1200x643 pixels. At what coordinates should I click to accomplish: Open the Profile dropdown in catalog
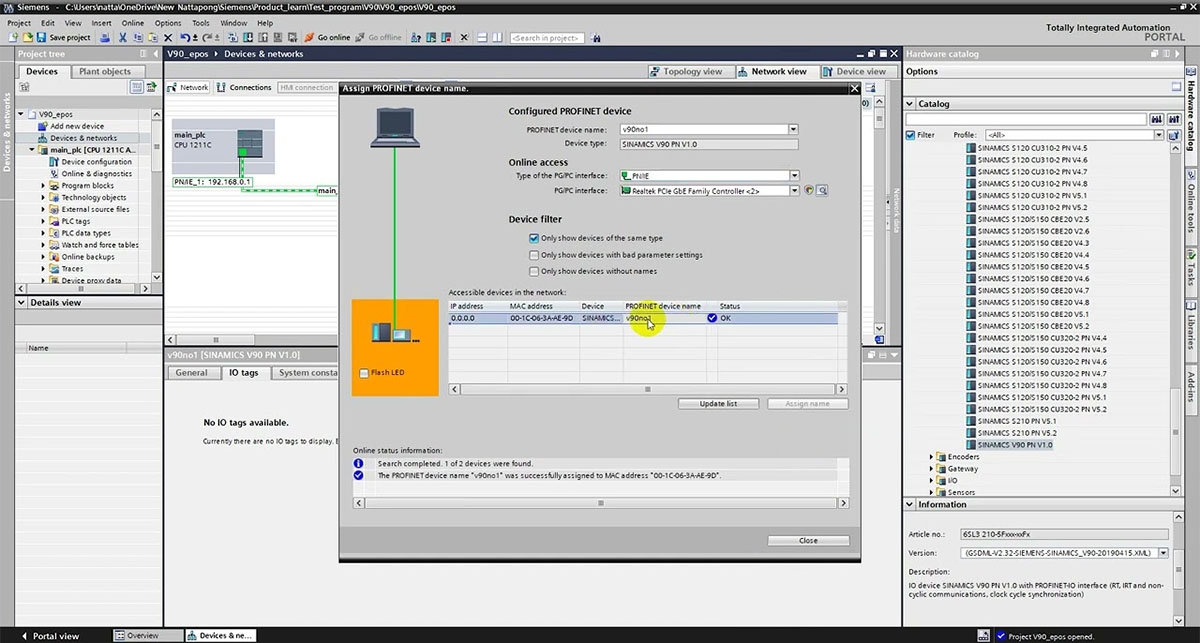point(1159,135)
